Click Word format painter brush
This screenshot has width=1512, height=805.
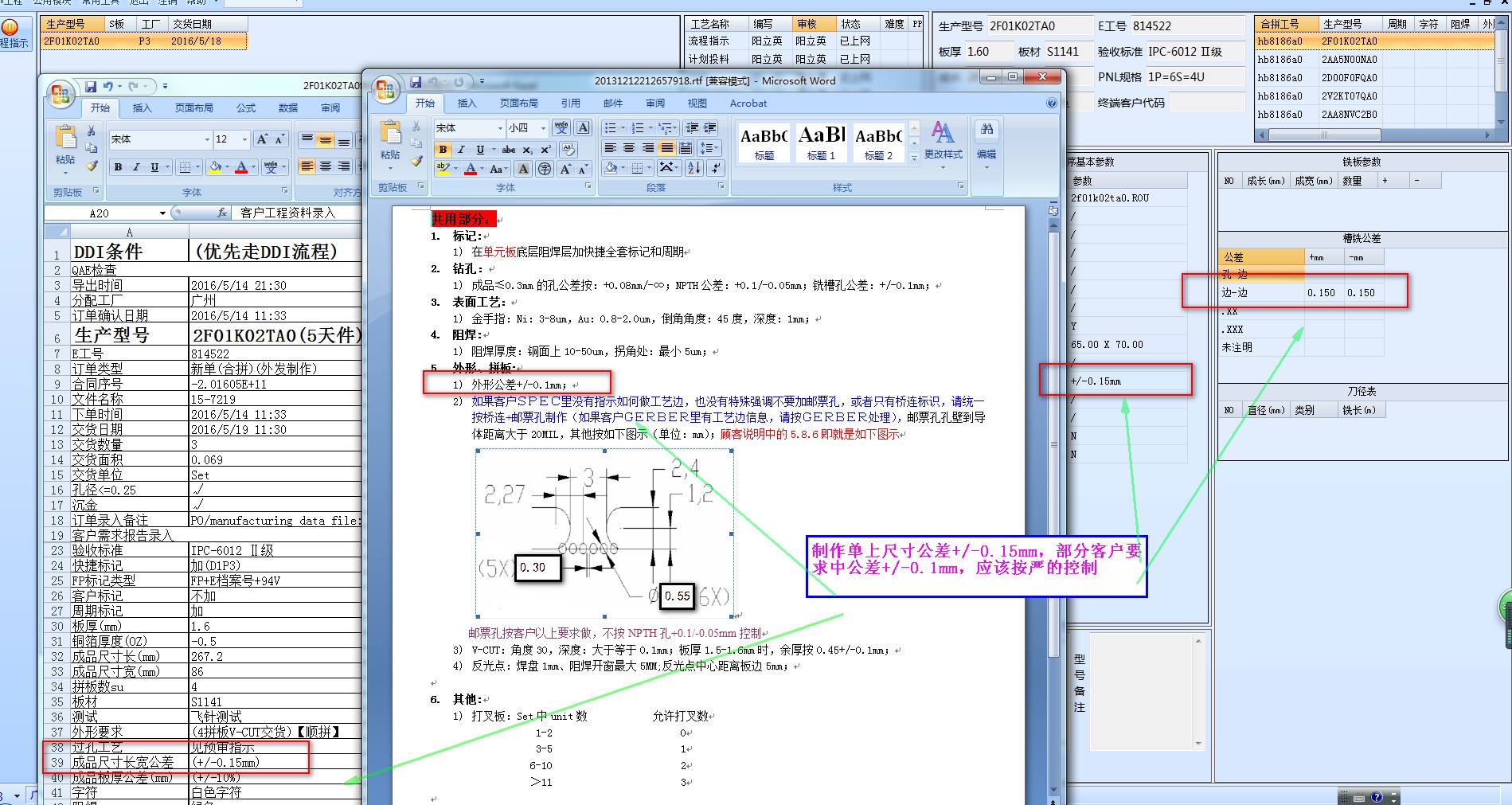coord(416,161)
